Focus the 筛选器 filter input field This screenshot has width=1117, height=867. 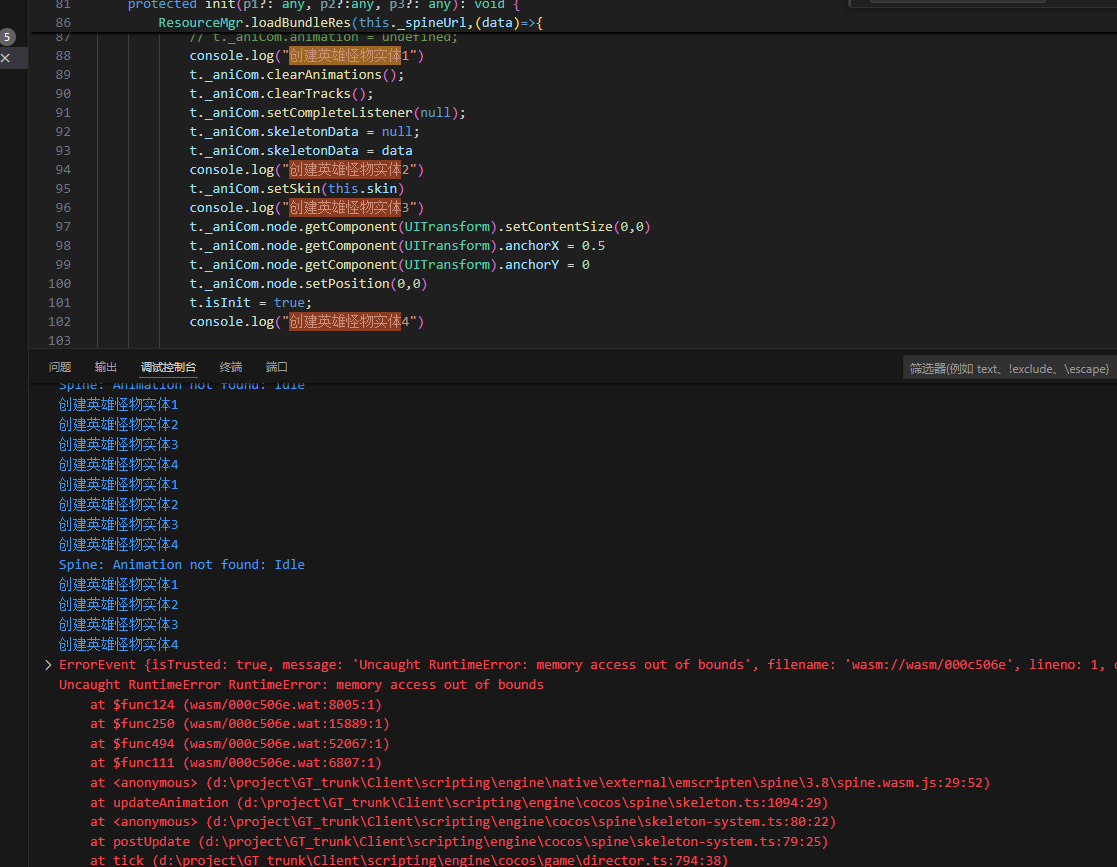1009,368
